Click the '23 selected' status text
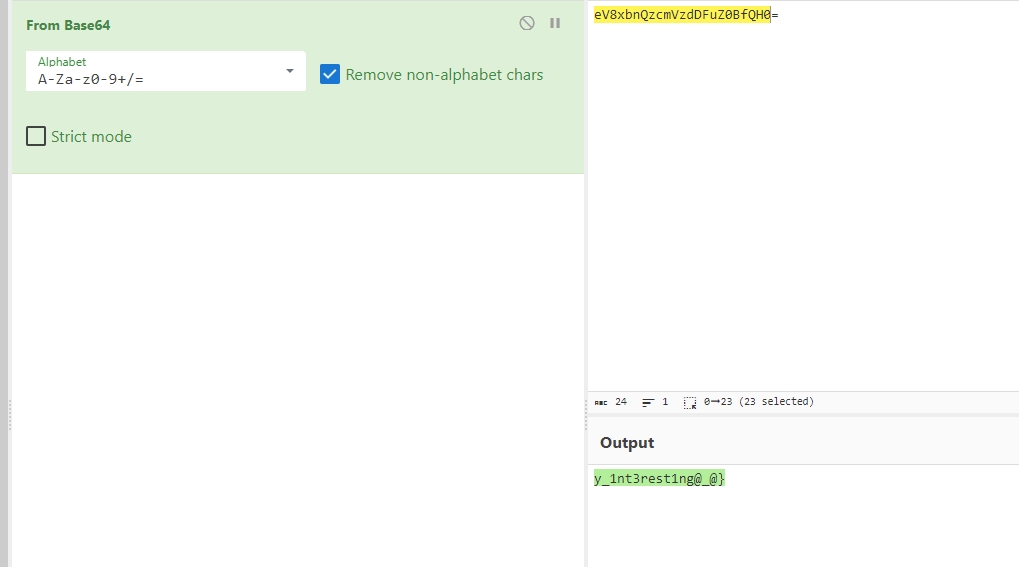Screen dimensions: 1019x567 coord(776,402)
